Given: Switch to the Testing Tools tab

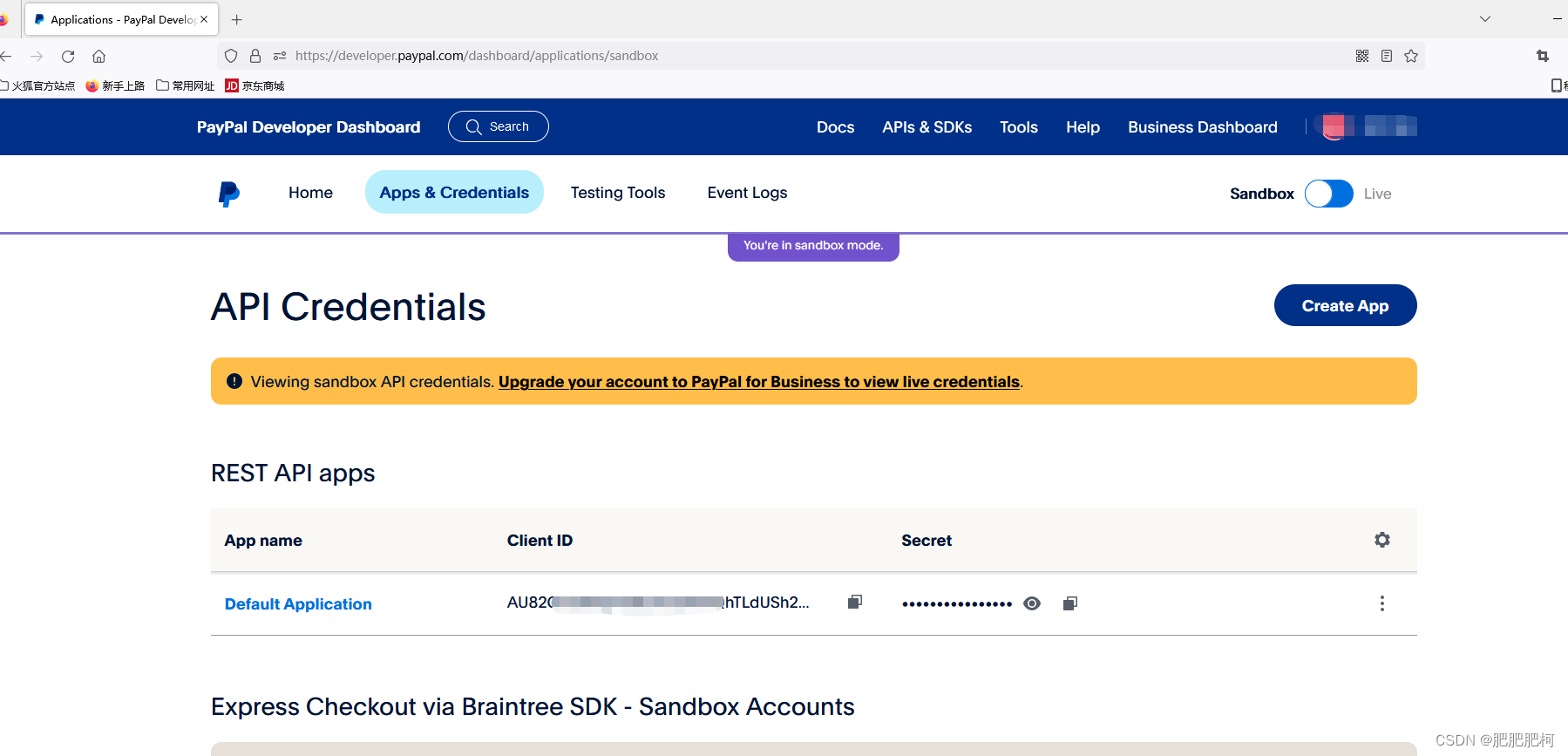Looking at the screenshot, I should [x=618, y=193].
